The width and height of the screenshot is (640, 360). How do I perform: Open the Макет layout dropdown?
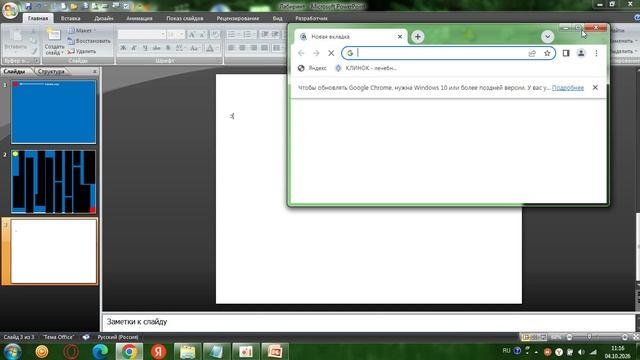click(x=82, y=31)
